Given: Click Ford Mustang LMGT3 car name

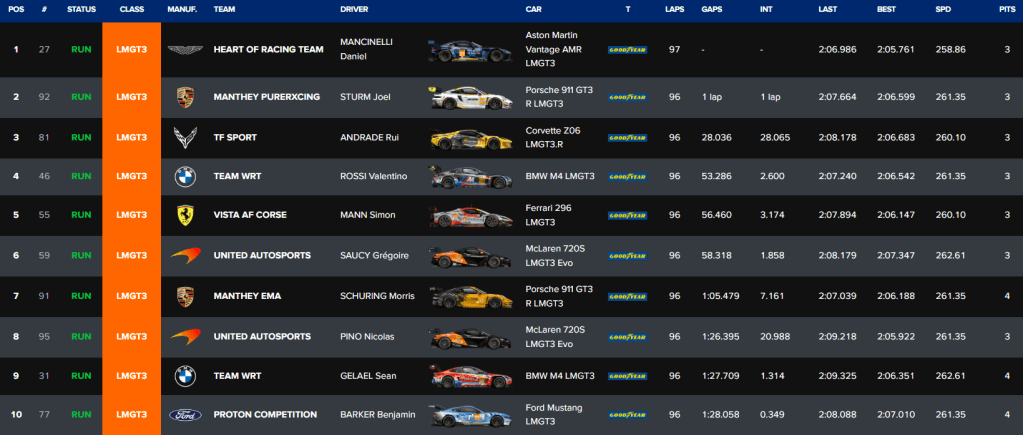Looking at the screenshot, I should [553, 415].
